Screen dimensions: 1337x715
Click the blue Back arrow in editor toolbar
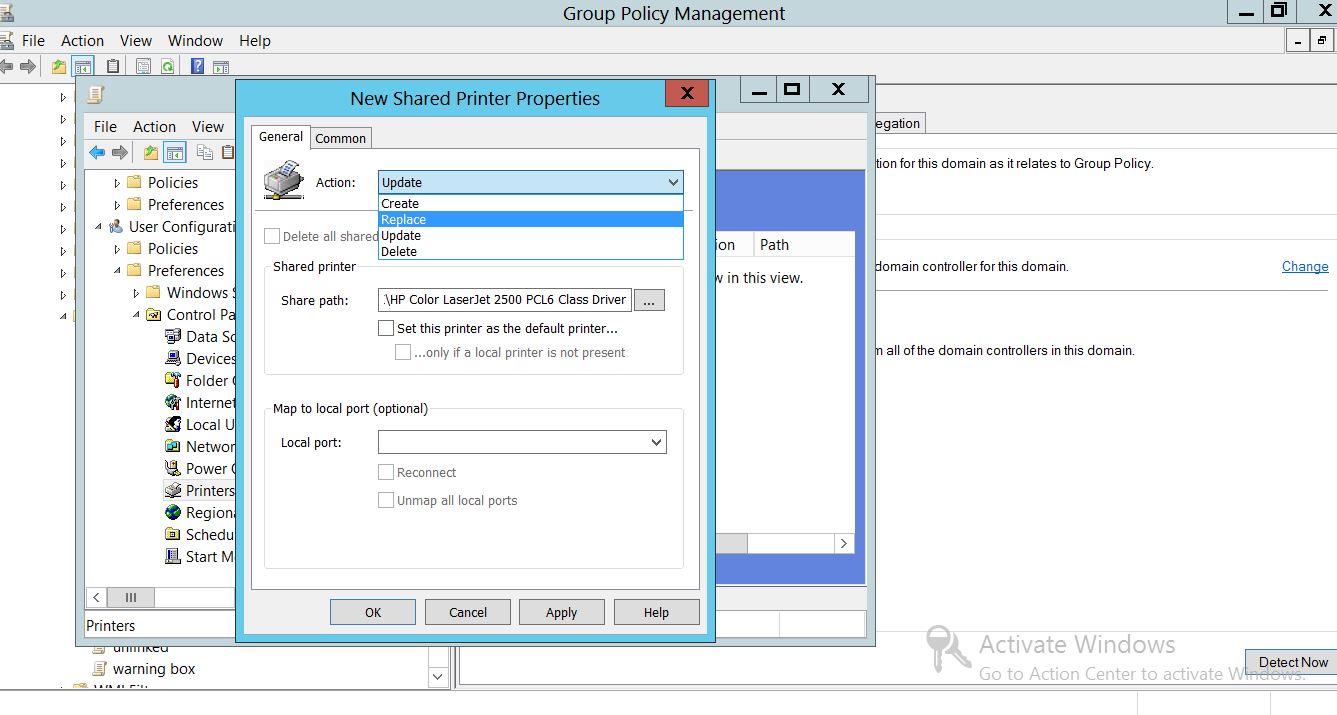pyautogui.click(x=97, y=153)
